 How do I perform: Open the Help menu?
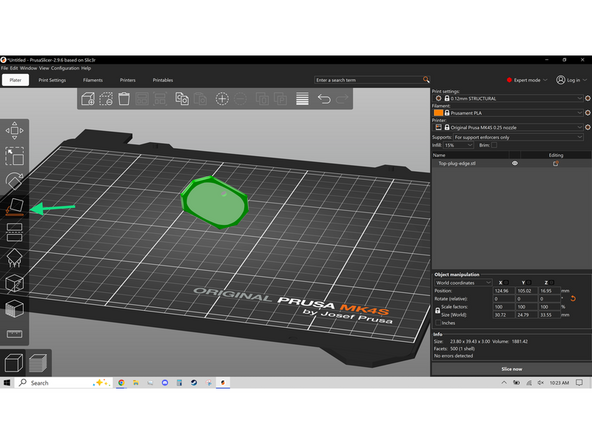pyautogui.click(x=86, y=68)
